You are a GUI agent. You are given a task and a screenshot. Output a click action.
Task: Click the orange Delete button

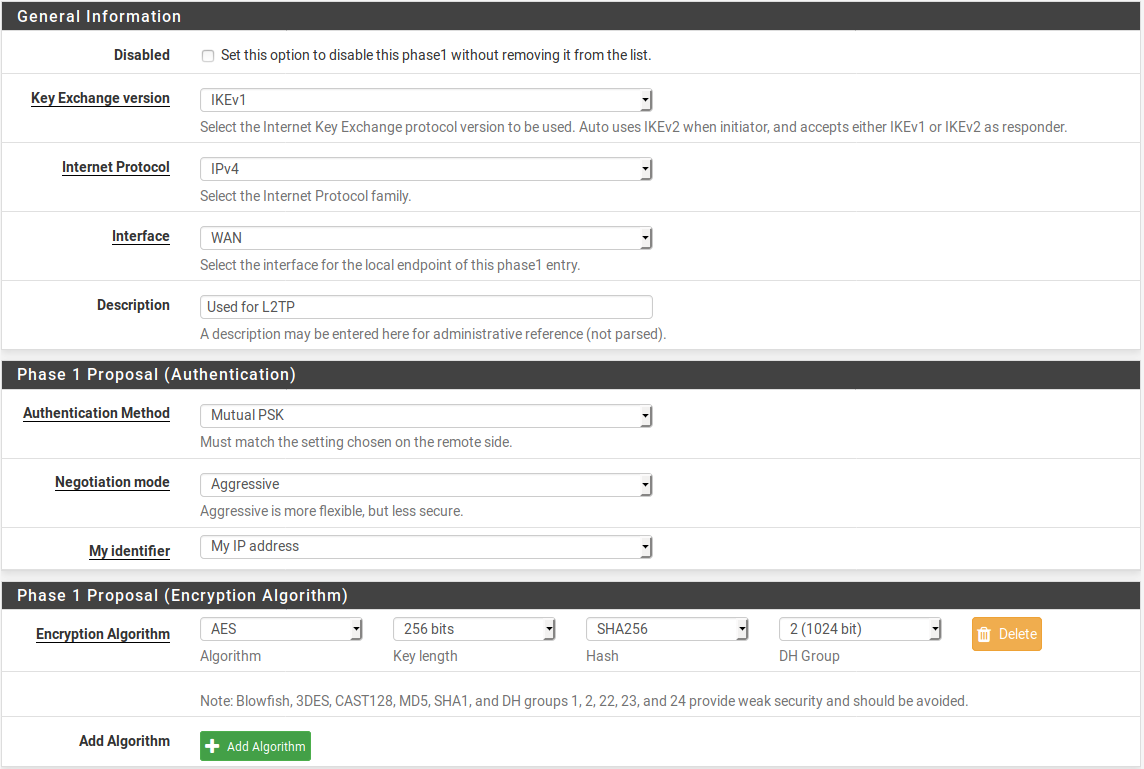click(1007, 634)
